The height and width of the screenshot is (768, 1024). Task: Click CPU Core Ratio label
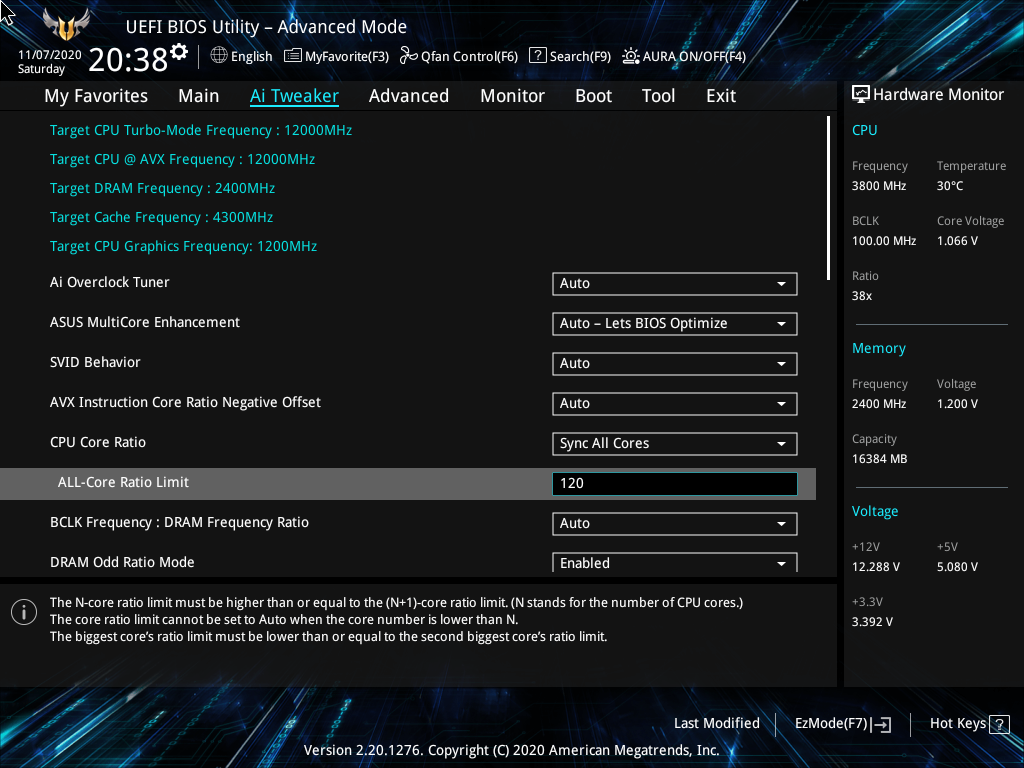click(98, 442)
